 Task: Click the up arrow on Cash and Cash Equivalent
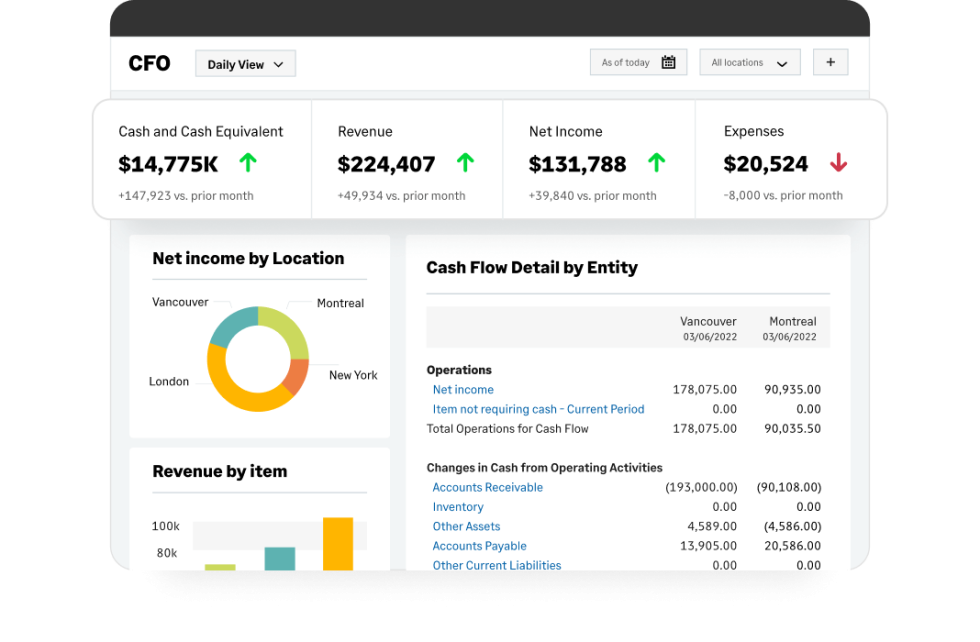tap(248, 162)
